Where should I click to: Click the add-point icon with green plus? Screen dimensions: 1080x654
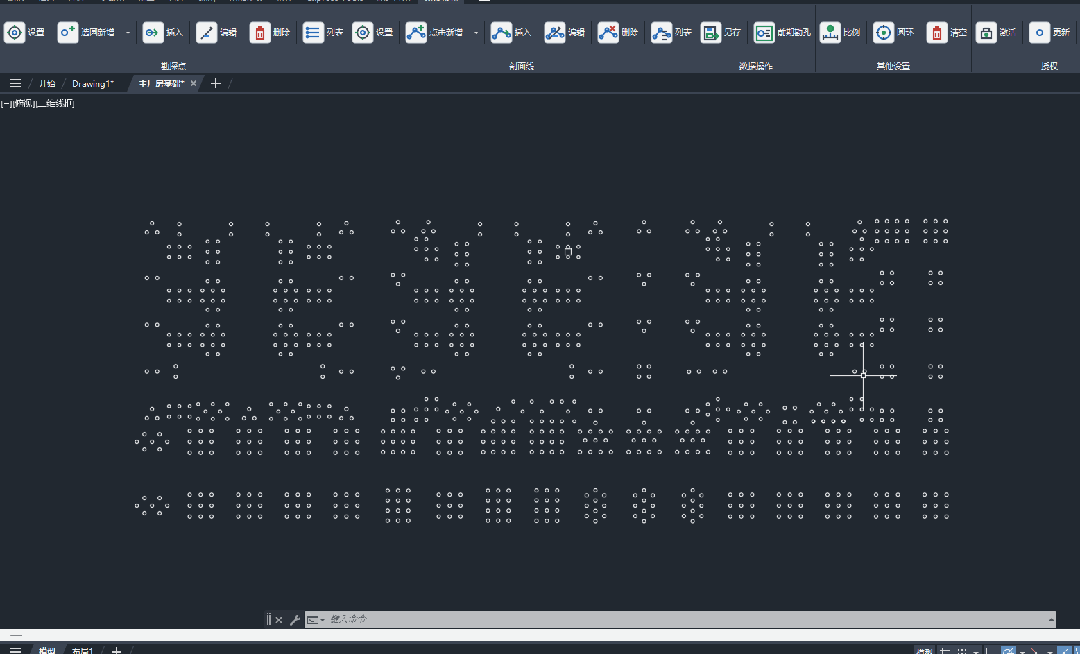pyautogui.click(x=68, y=32)
